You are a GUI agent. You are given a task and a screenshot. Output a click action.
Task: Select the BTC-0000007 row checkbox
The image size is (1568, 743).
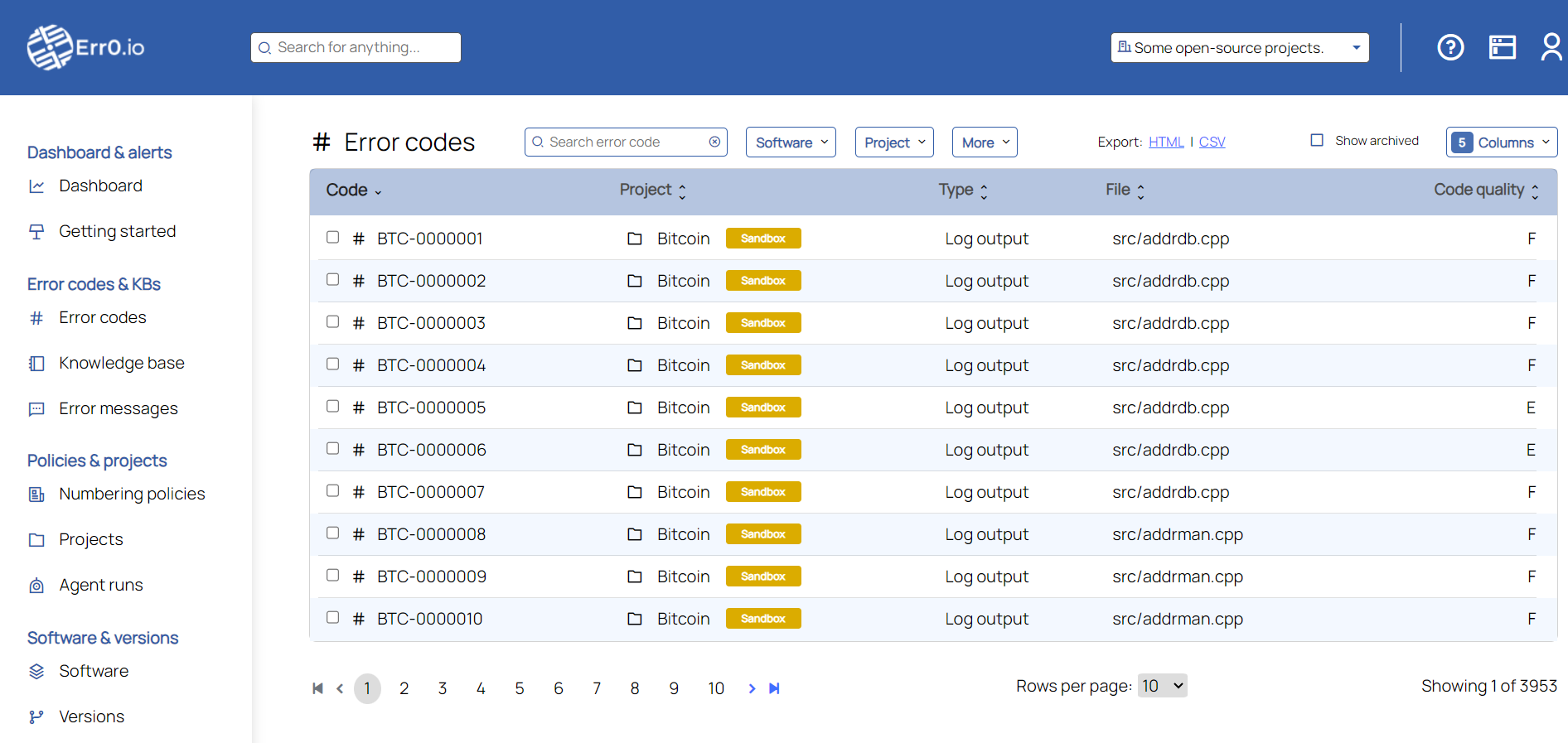click(x=333, y=490)
